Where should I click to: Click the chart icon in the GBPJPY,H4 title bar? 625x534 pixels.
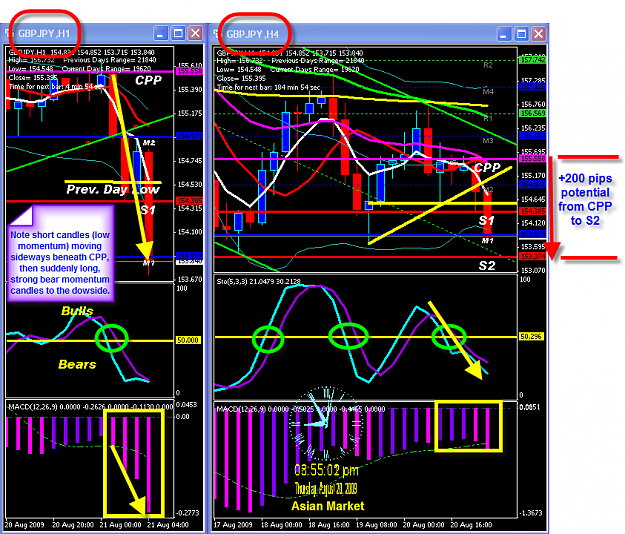[x=218, y=34]
